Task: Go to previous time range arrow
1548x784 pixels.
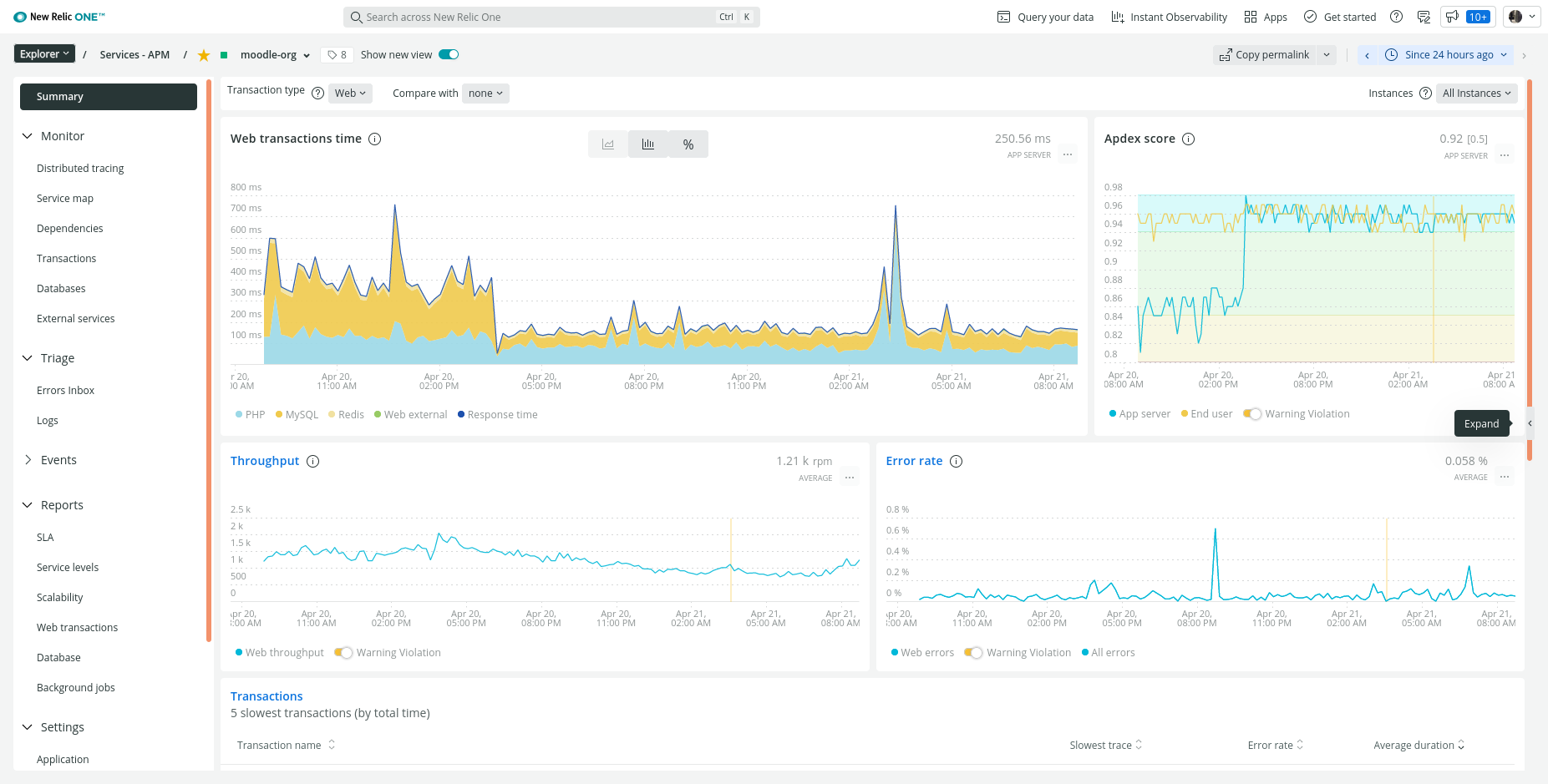Action: 1367,55
